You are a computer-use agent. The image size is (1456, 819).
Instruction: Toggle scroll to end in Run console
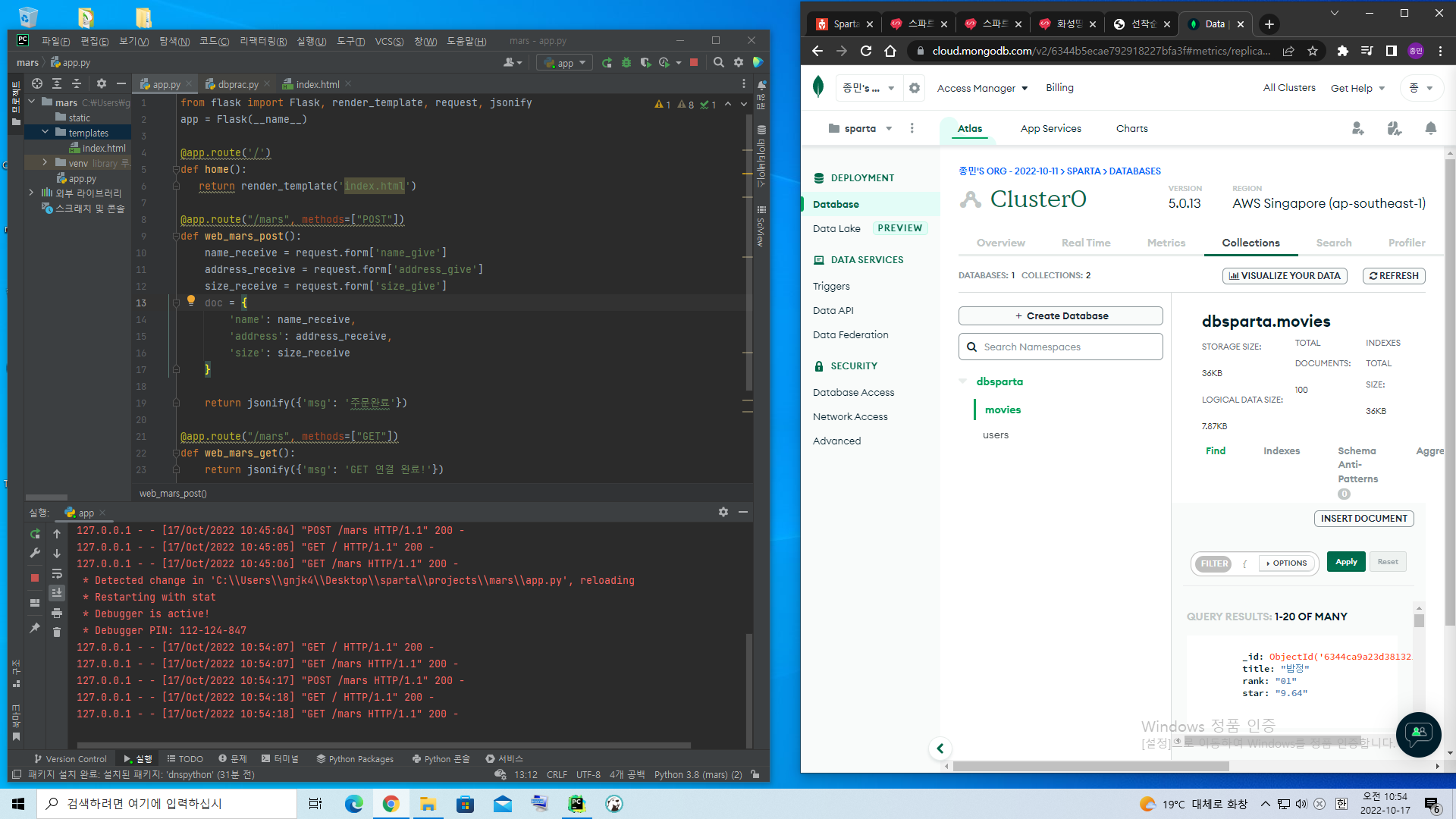click(x=57, y=593)
